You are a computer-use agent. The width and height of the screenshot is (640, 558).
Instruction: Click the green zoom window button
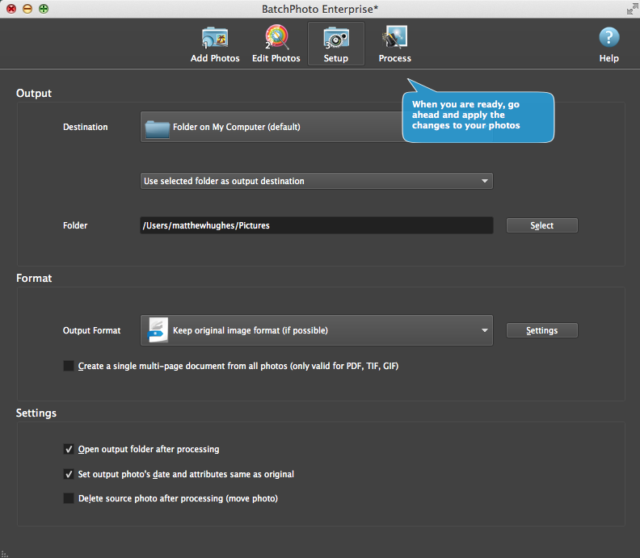tap(43, 8)
